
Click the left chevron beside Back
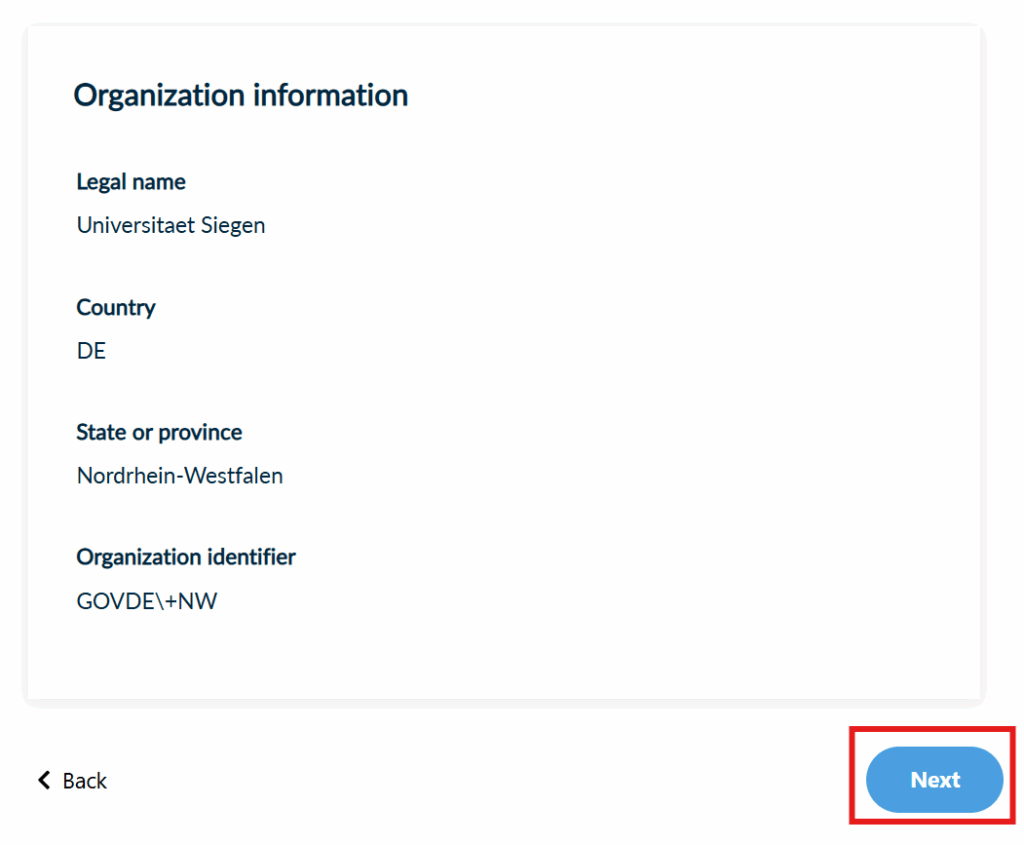pos(44,780)
